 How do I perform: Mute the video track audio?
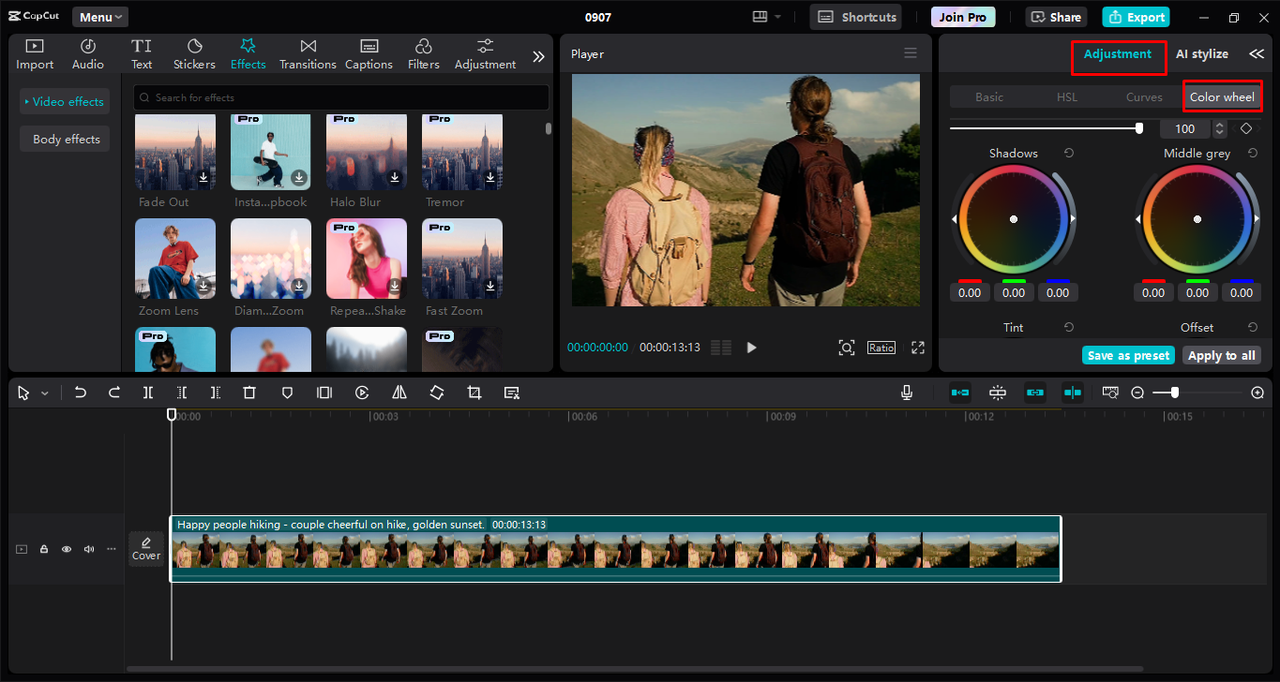tap(90, 549)
